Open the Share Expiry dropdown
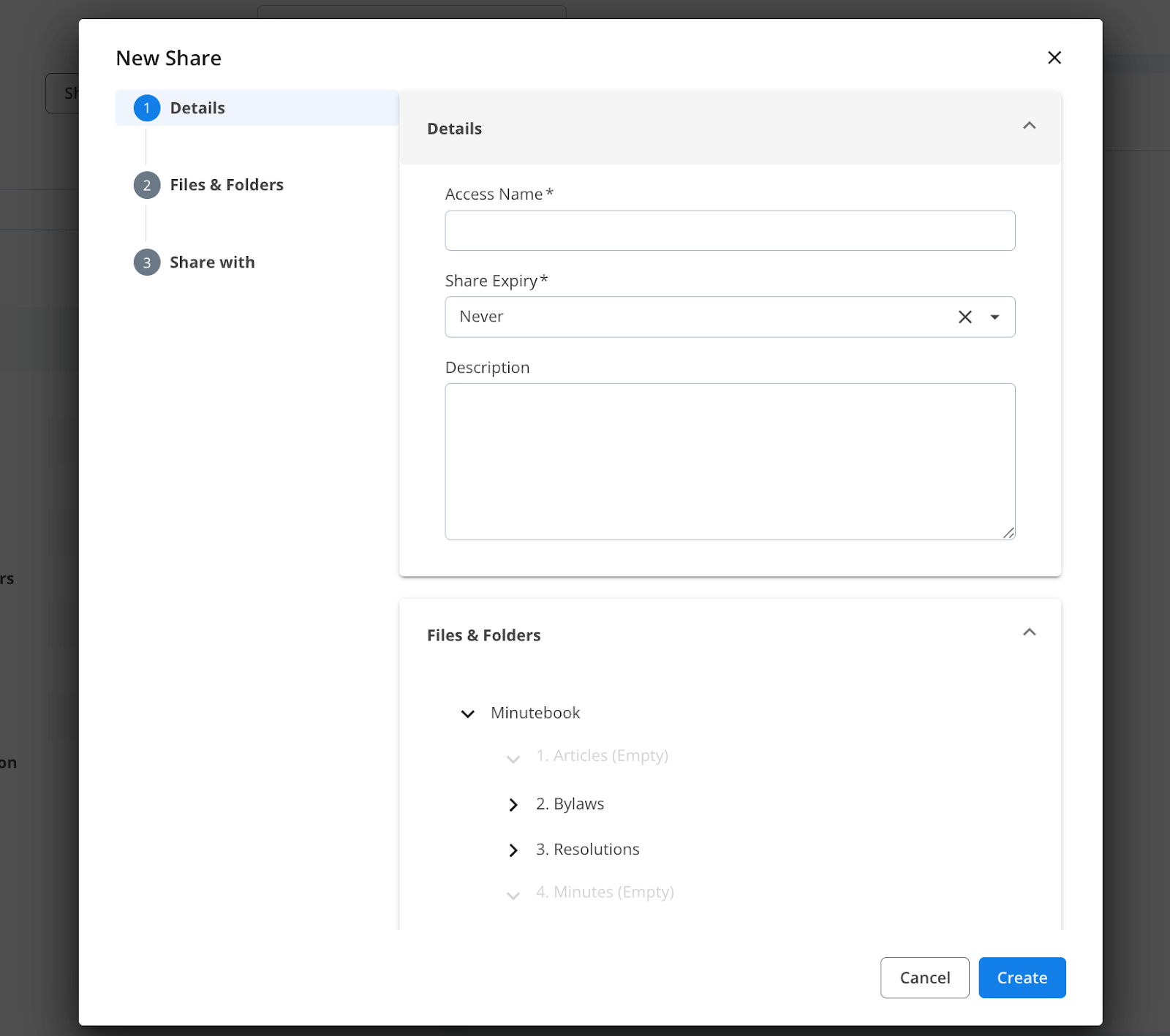 pos(994,317)
